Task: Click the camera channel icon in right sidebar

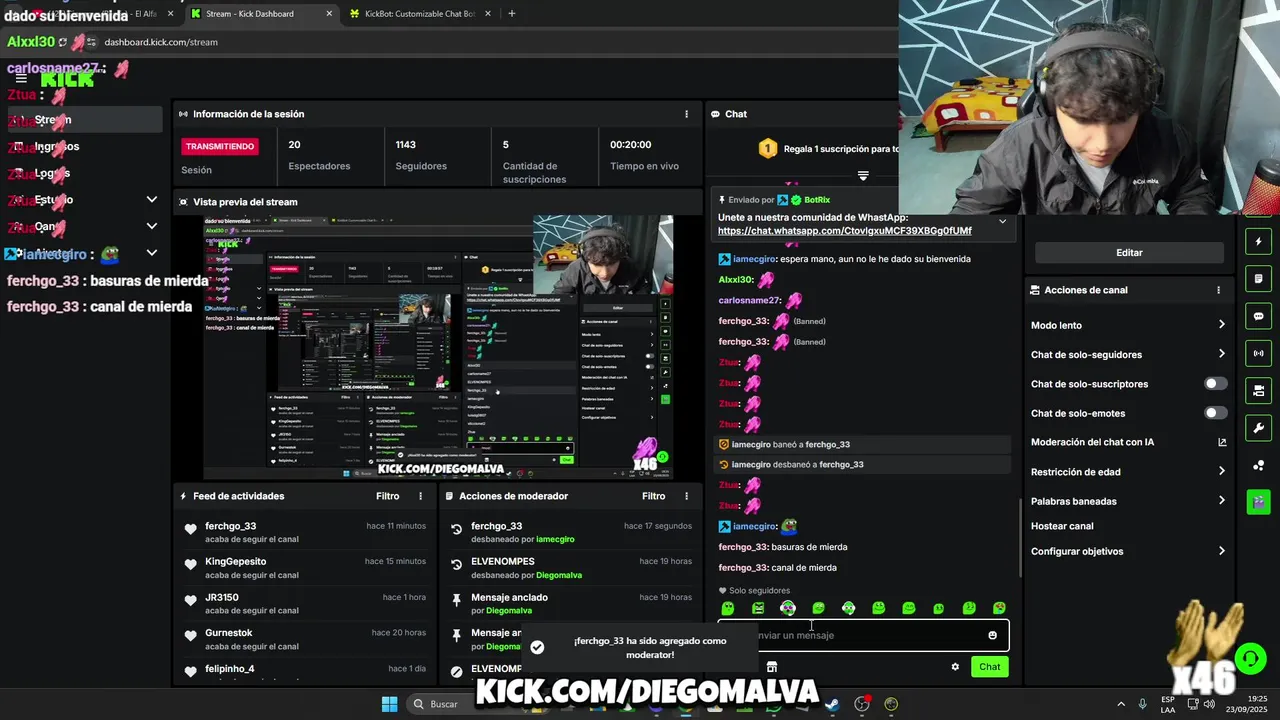Action: [1258, 390]
